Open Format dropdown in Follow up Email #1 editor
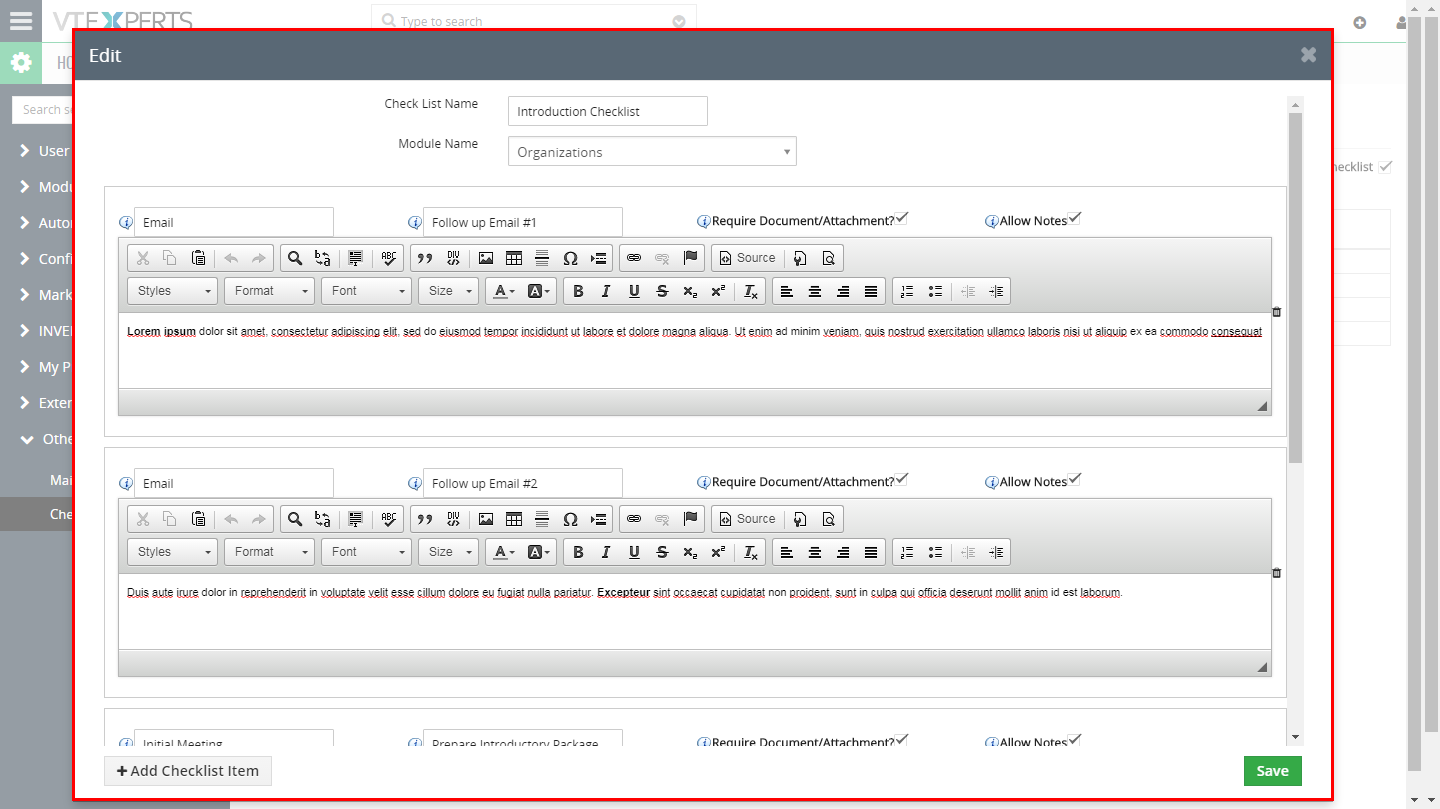Screen dimensions: 1440x809 point(270,291)
